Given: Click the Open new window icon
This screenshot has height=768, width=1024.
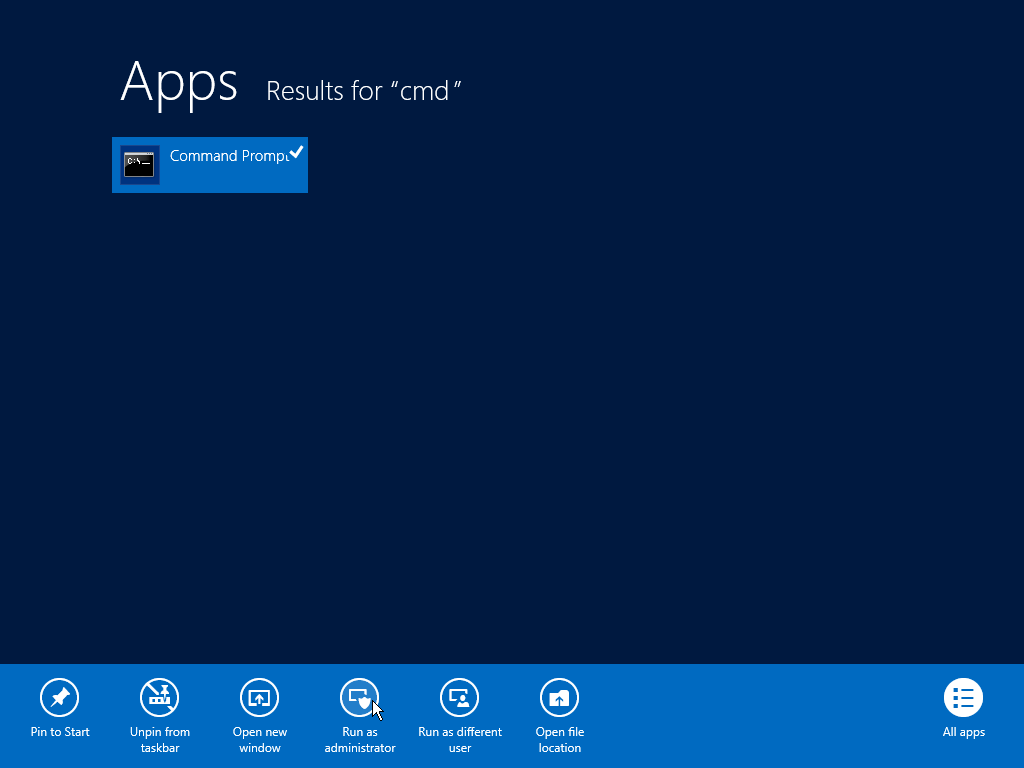Looking at the screenshot, I should [260, 697].
